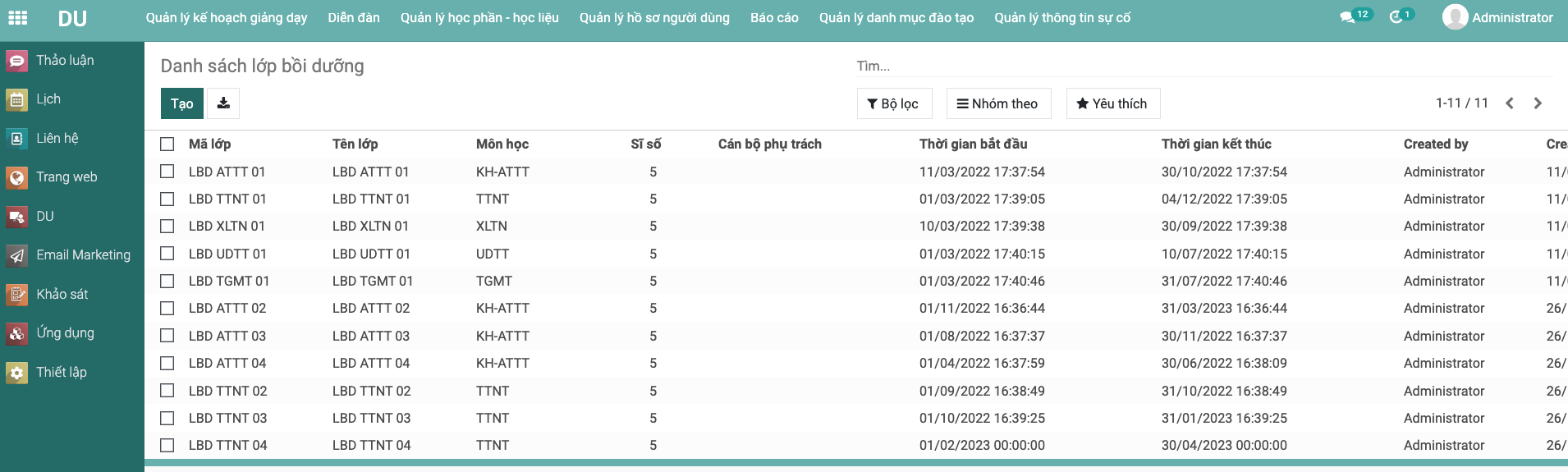Viewport: 1568px width, 472px height.
Task: Open the Diễn đàn menu
Action: coord(354,17)
